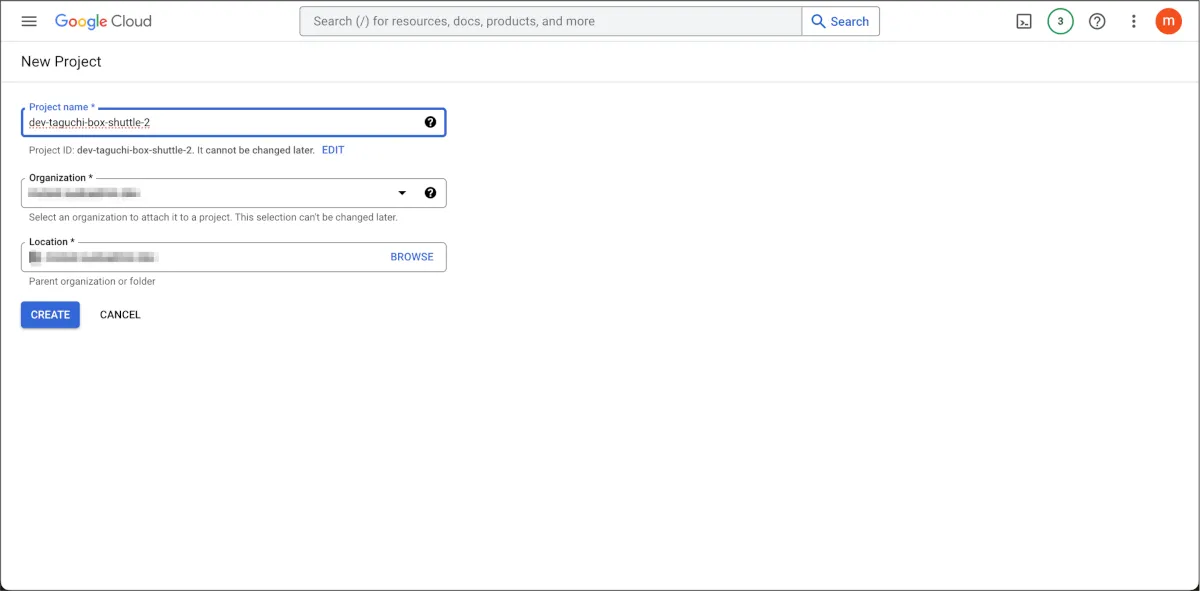Viewport: 1200px width, 591px height.
Task: Click BROWSE to choose a location
Action: (412, 257)
